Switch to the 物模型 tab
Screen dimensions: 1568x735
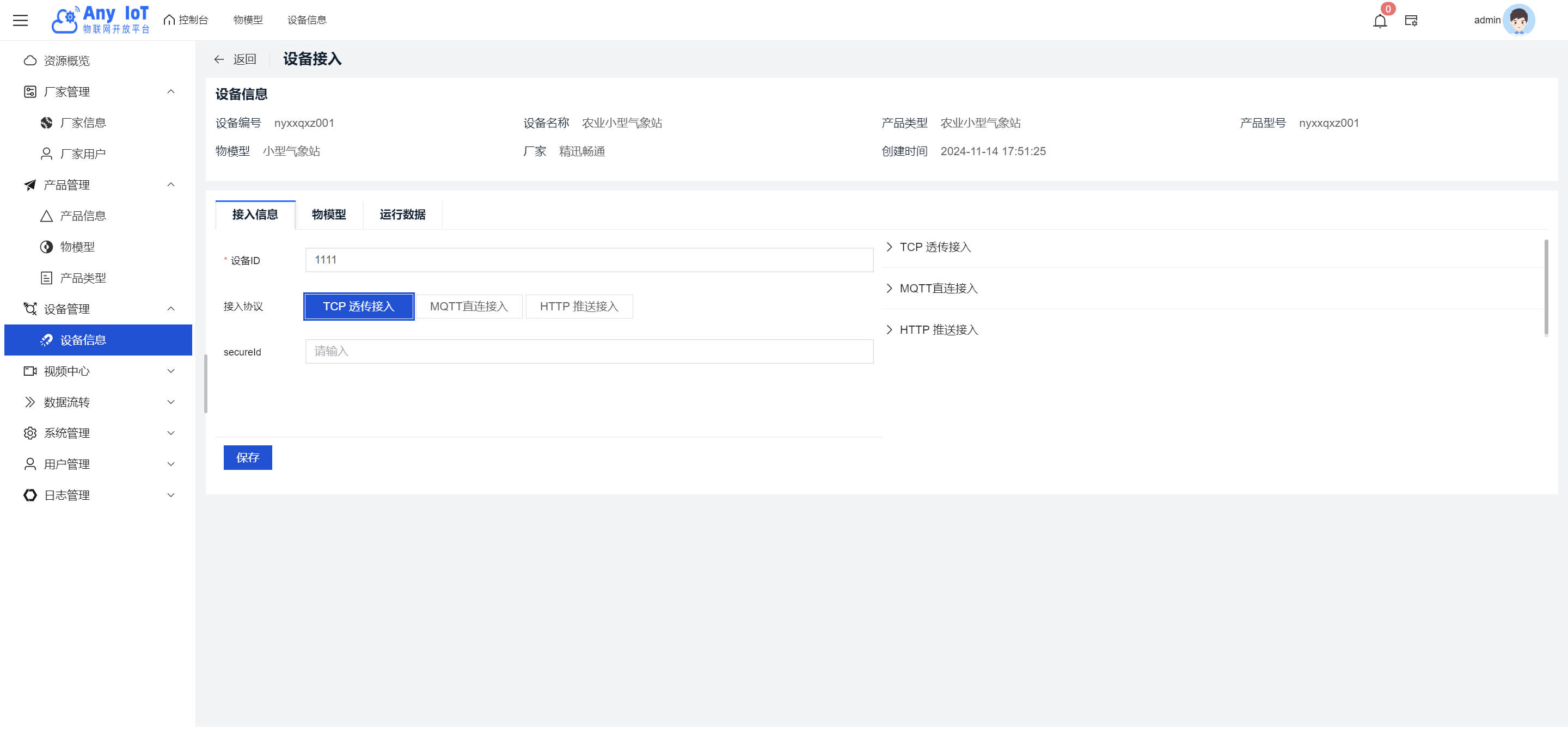click(x=329, y=215)
